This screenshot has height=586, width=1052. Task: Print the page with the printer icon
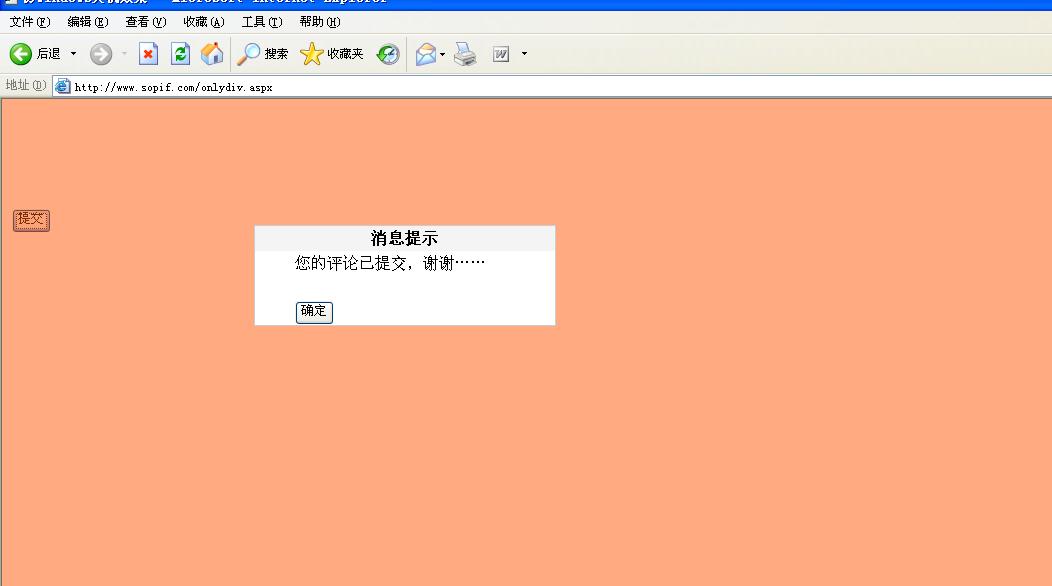[x=465, y=54]
